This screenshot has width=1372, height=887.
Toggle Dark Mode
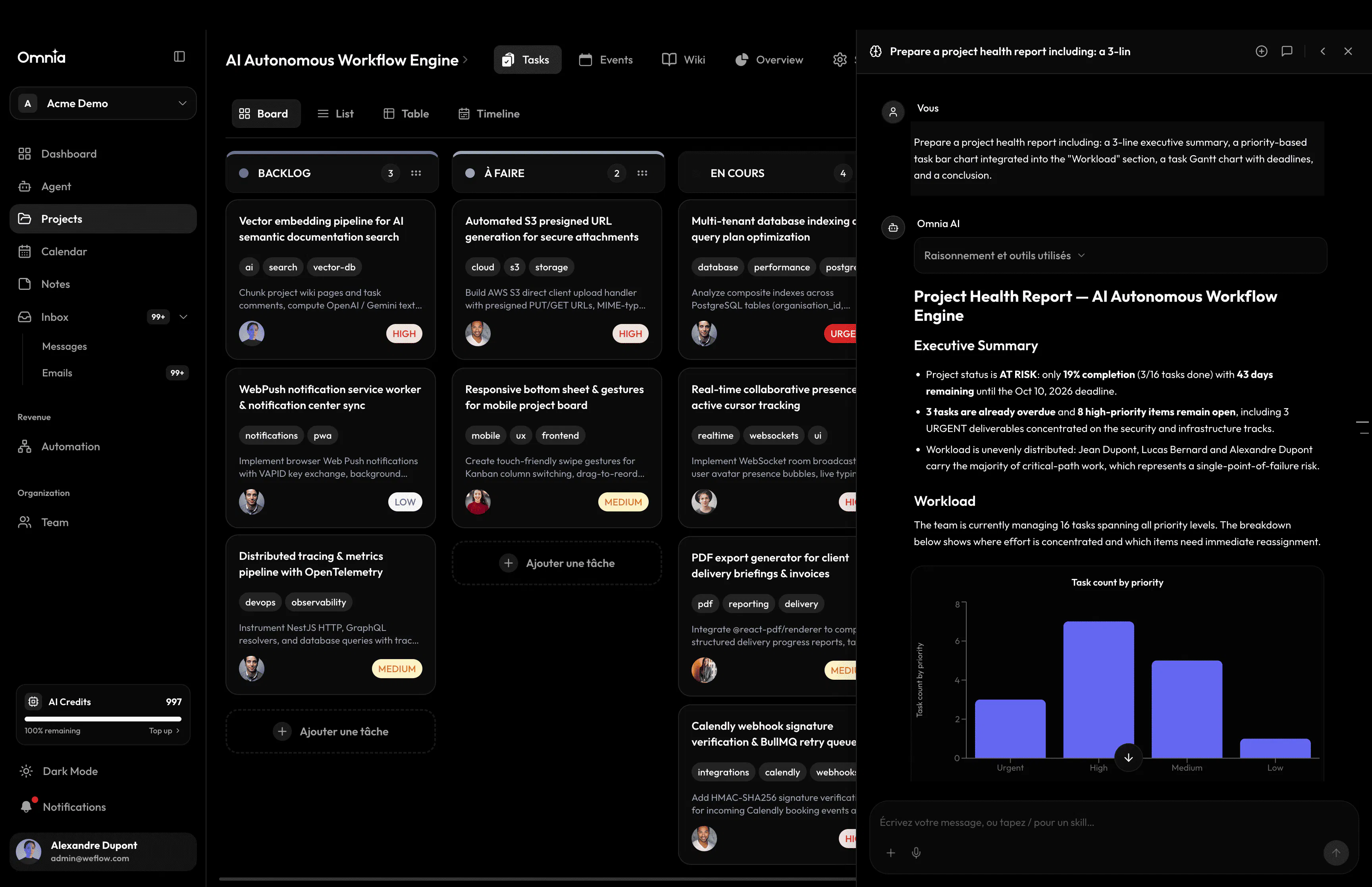(59, 771)
